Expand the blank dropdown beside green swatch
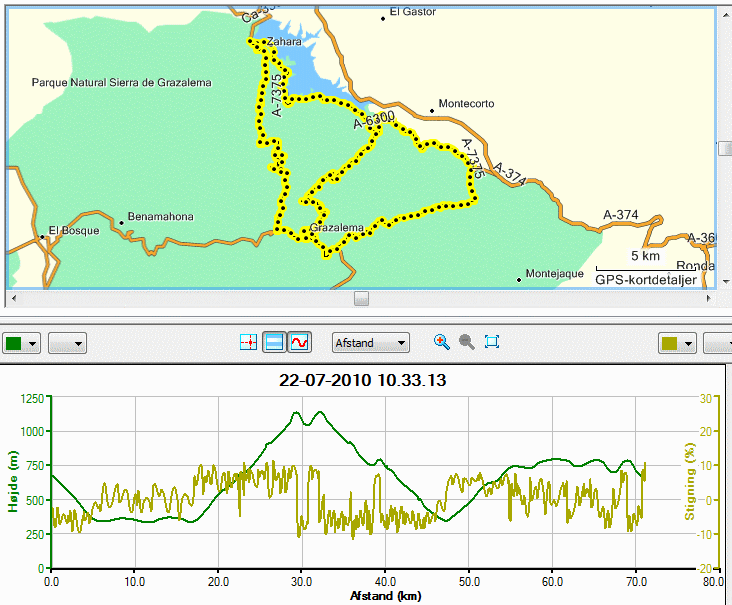Viewport: 732px width, 605px height. 67,343
